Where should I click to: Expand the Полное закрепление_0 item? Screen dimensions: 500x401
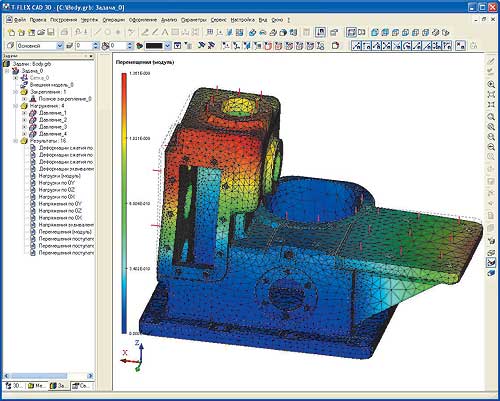click(x=24, y=99)
